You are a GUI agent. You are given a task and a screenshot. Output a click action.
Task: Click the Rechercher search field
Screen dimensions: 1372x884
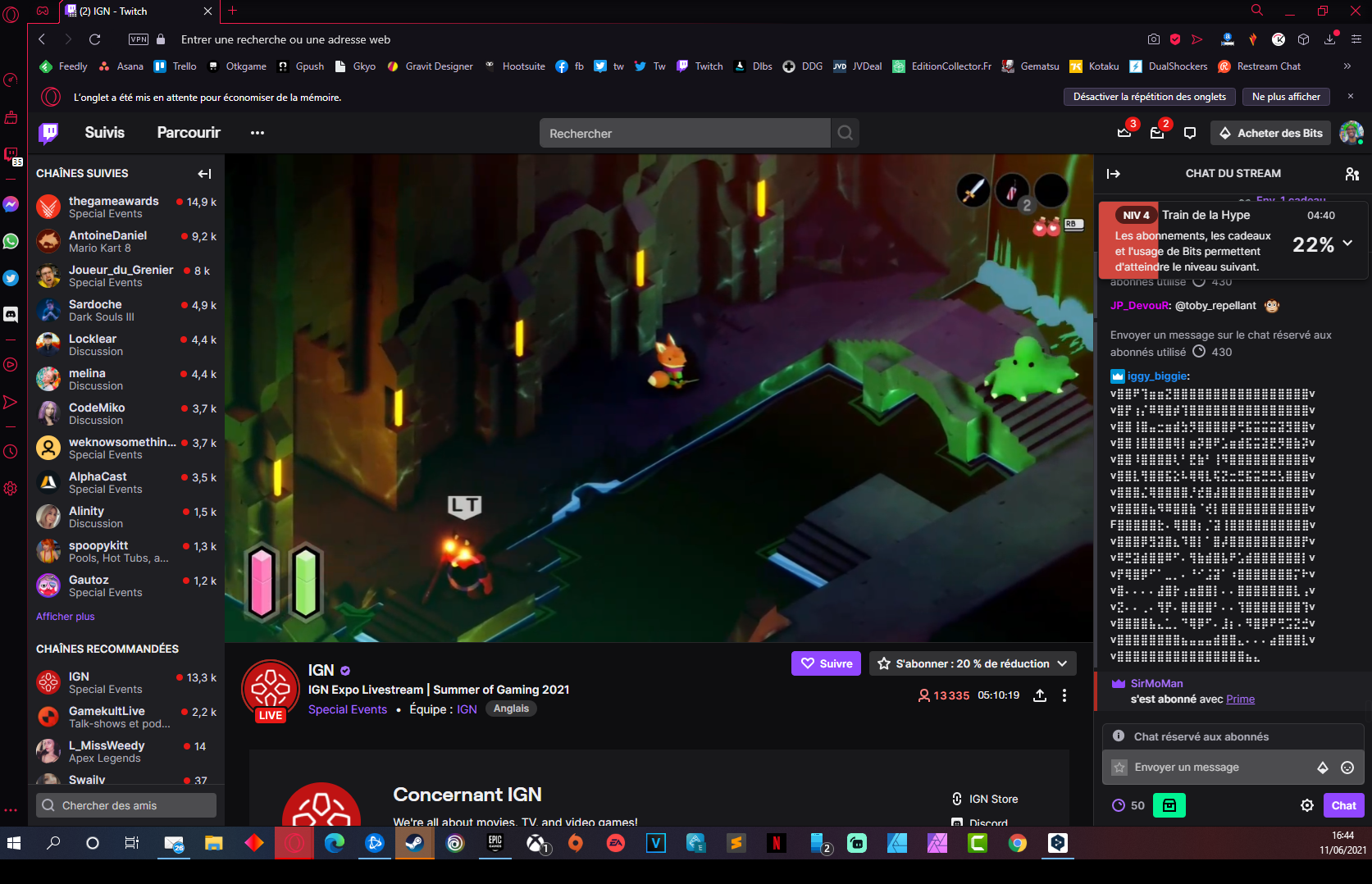[x=685, y=133]
